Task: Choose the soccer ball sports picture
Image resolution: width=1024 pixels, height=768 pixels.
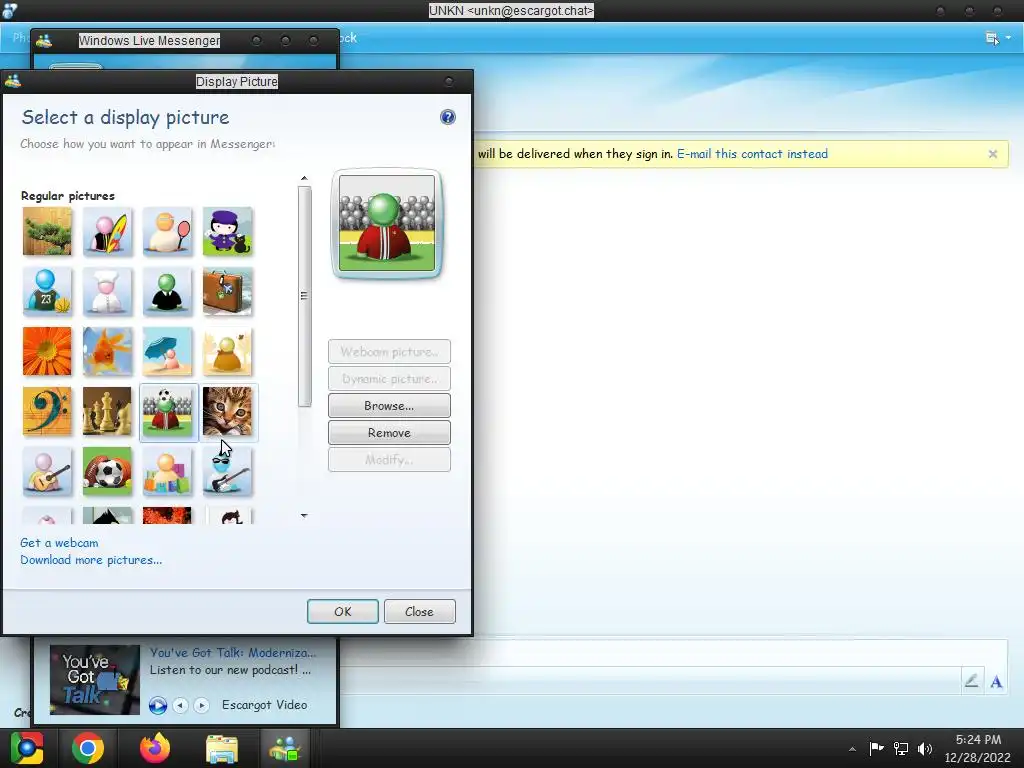Action: [x=107, y=472]
